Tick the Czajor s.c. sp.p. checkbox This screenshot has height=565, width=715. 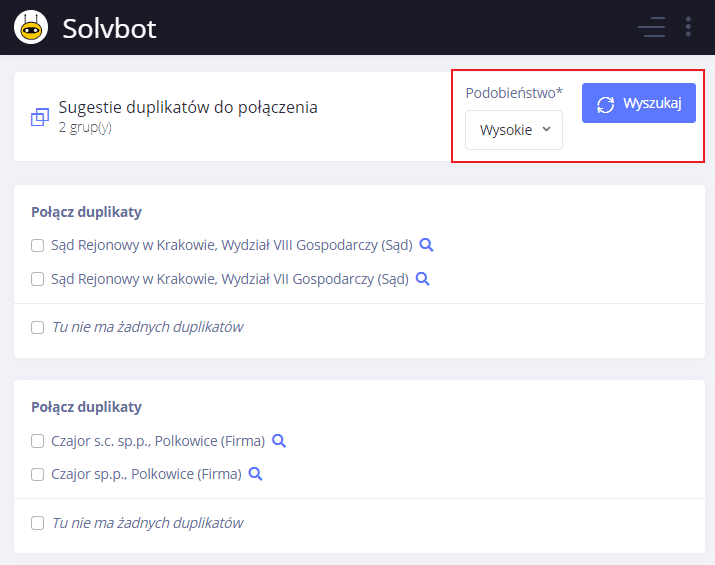point(37,441)
